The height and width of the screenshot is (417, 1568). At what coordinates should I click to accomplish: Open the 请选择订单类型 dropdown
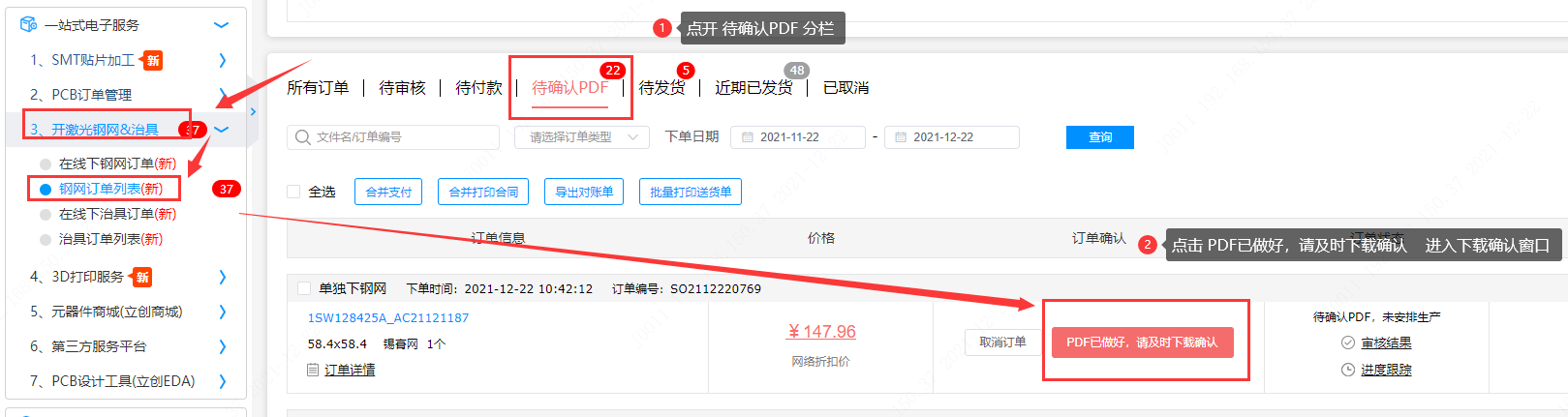pyautogui.click(x=581, y=137)
